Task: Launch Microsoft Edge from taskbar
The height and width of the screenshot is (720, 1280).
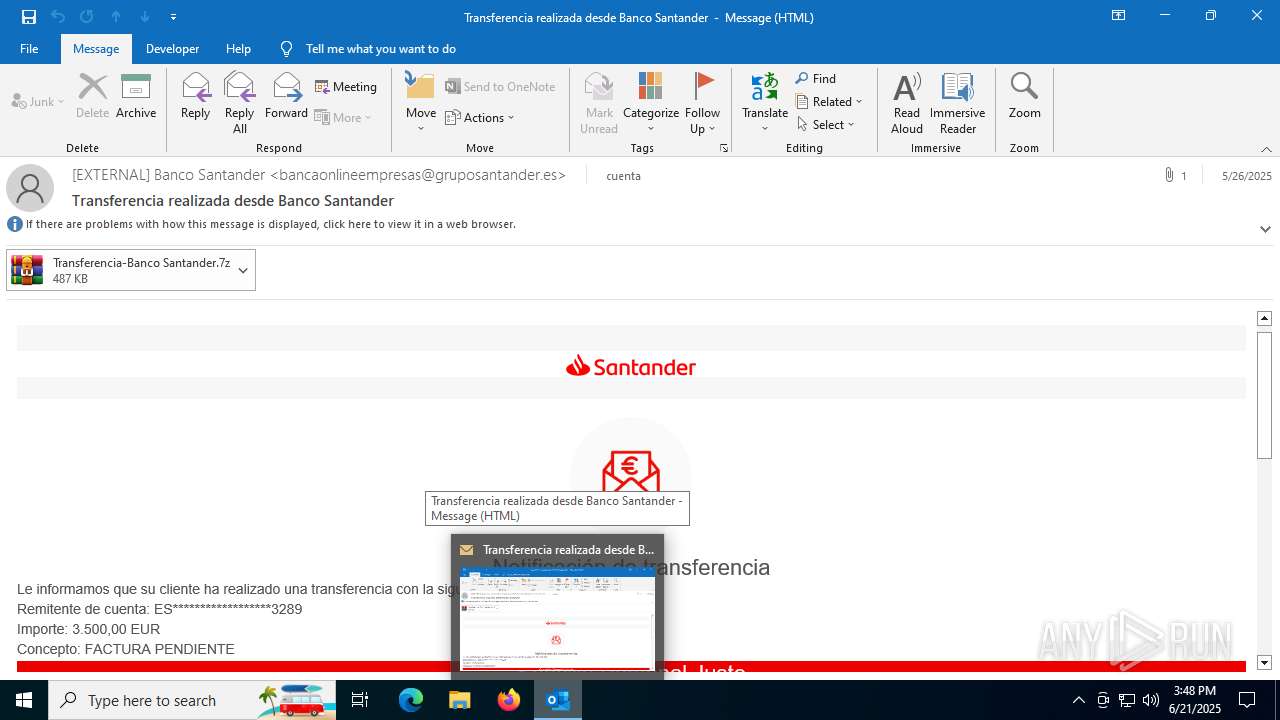Action: pos(411,700)
